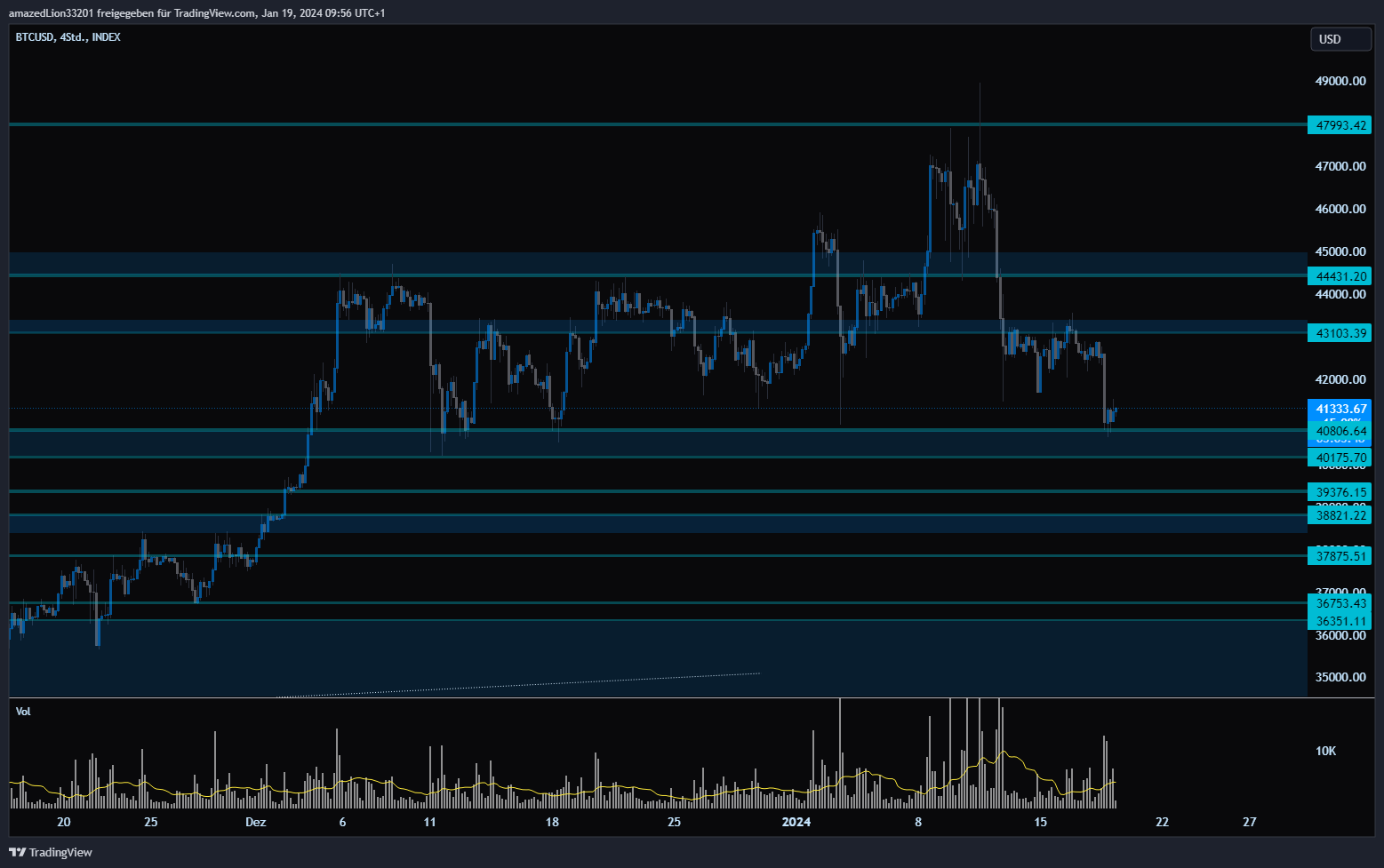Select the 2024 year label on time axis
Viewport: 1384px width, 868px height.
(796, 822)
